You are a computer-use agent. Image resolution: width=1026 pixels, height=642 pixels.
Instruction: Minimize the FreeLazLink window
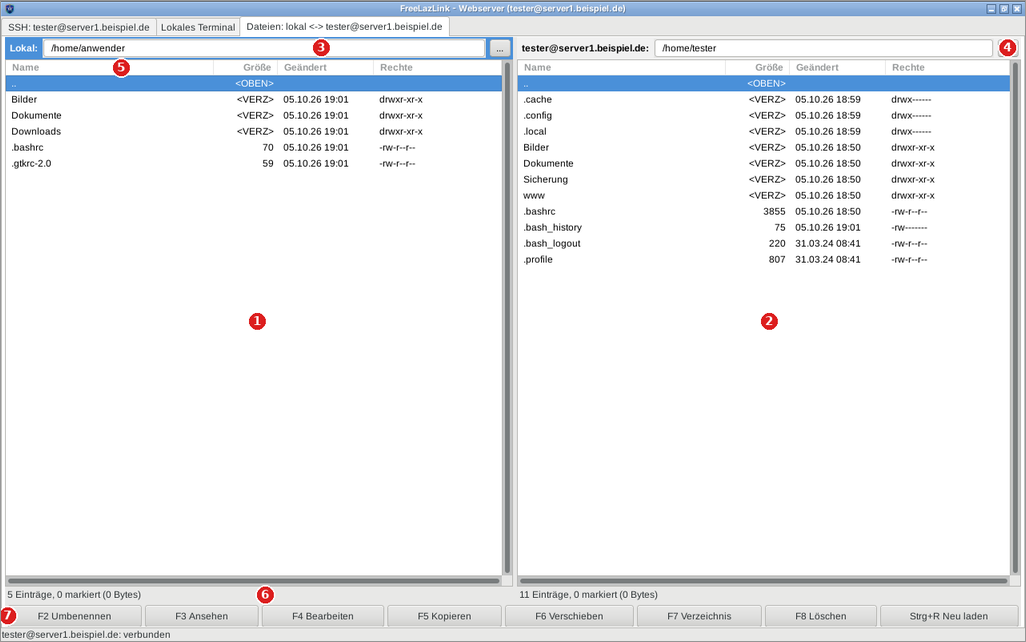pos(991,9)
